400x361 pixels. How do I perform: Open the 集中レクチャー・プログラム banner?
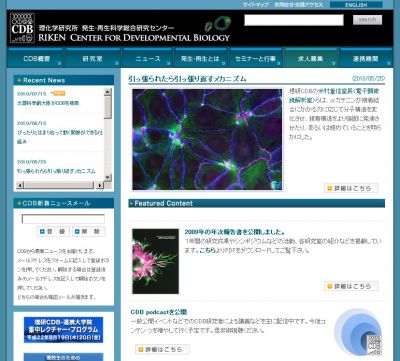click(63, 330)
